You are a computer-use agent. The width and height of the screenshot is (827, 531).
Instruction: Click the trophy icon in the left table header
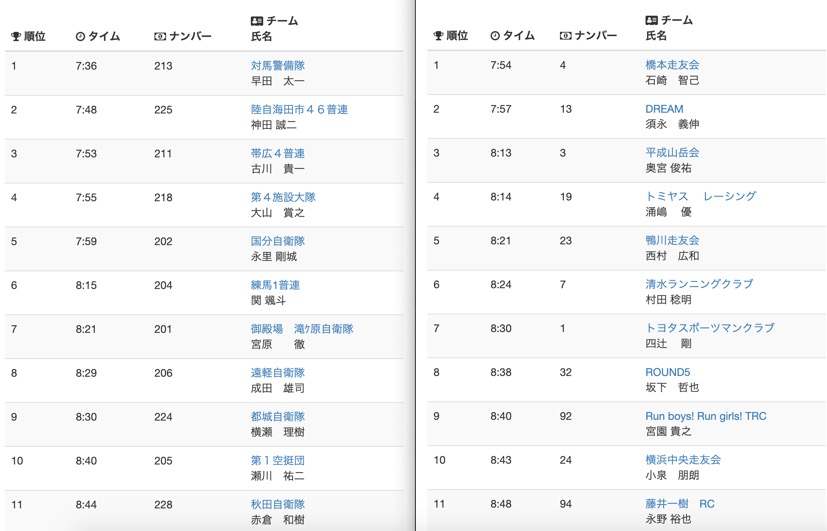point(16,37)
